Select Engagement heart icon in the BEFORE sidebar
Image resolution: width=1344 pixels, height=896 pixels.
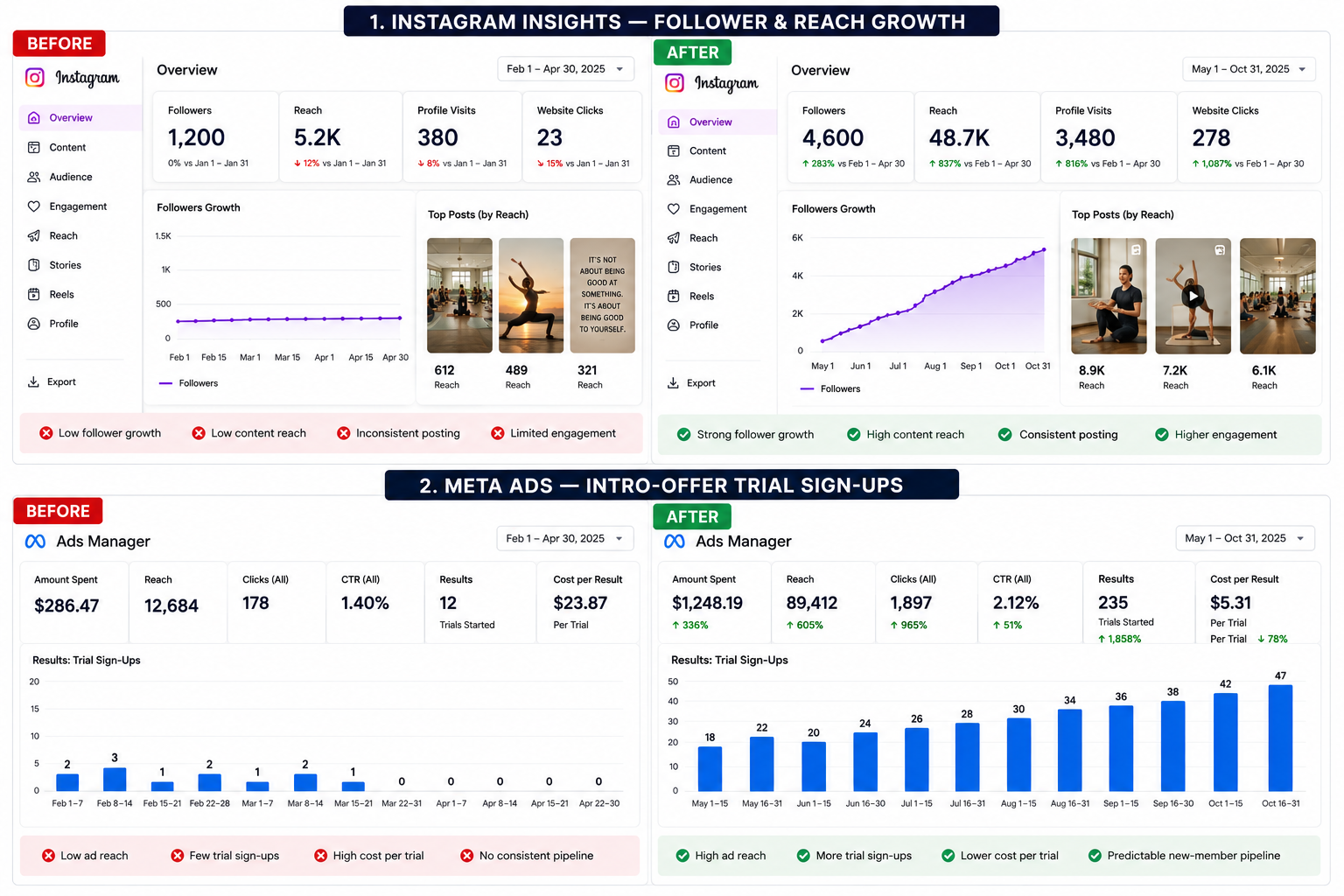[x=34, y=206]
